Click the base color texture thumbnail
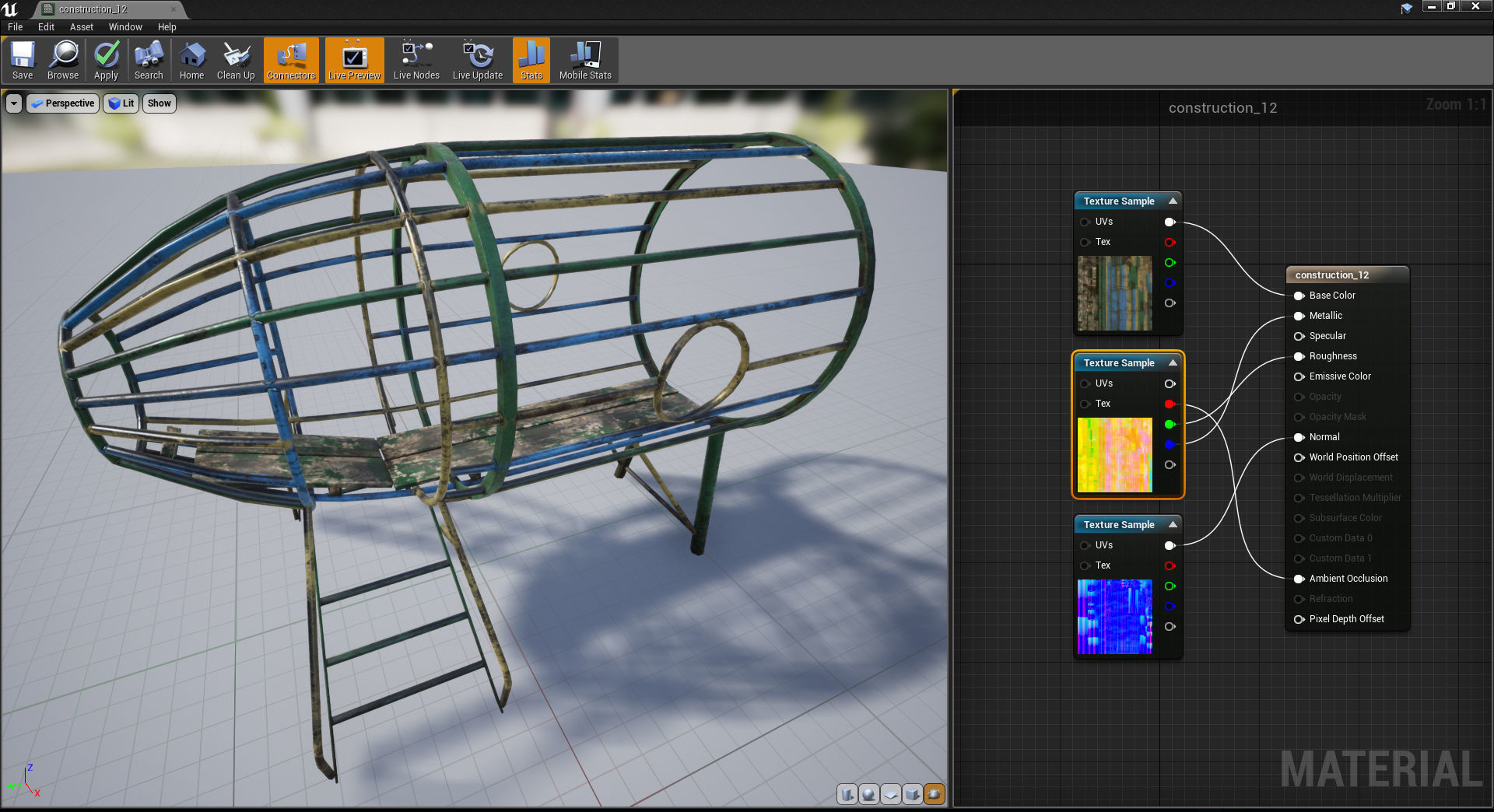This screenshot has width=1494, height=812. 1115,293
